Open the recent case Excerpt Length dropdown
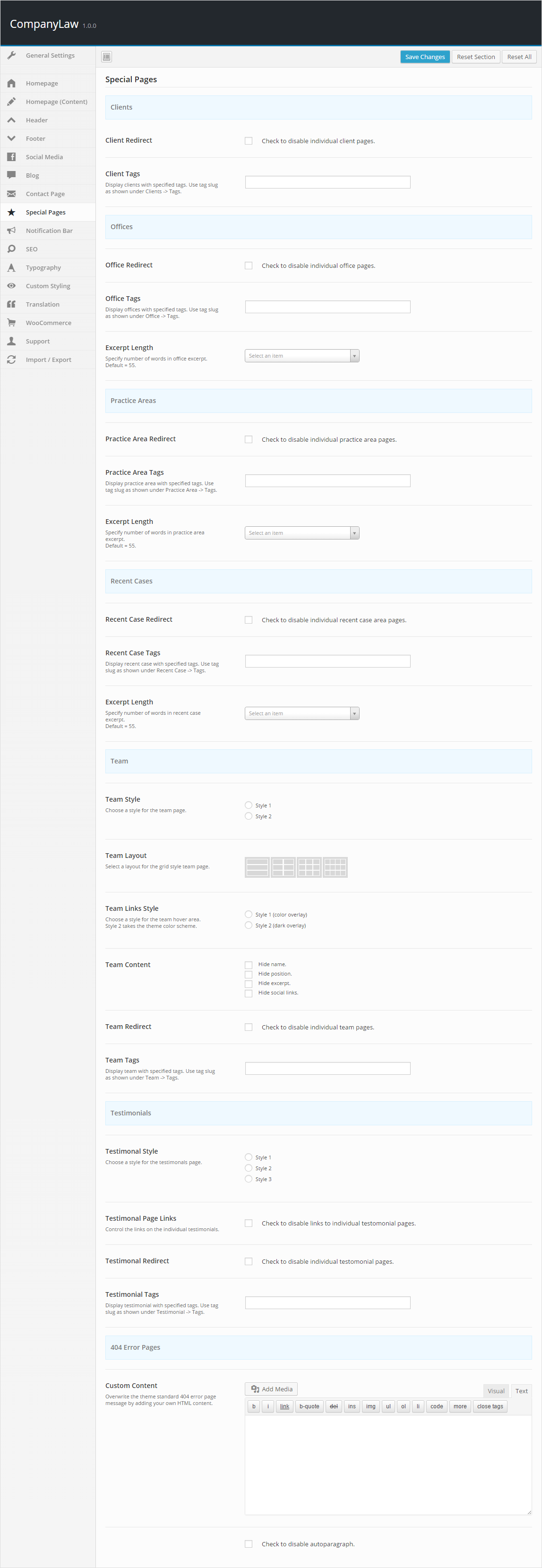Image resolution: width=542 pixels, height=1568 pixels. (x=302, y=713)
